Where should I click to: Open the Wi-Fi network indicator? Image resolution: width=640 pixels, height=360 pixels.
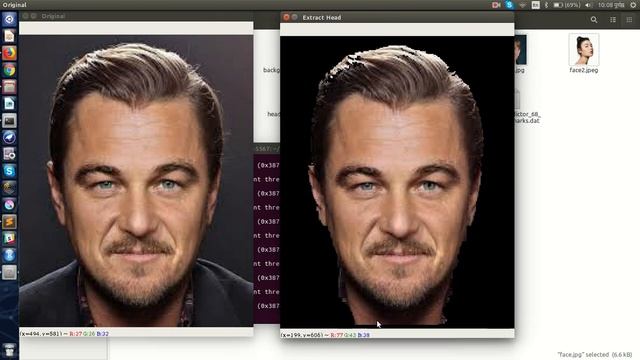(523, 5)
